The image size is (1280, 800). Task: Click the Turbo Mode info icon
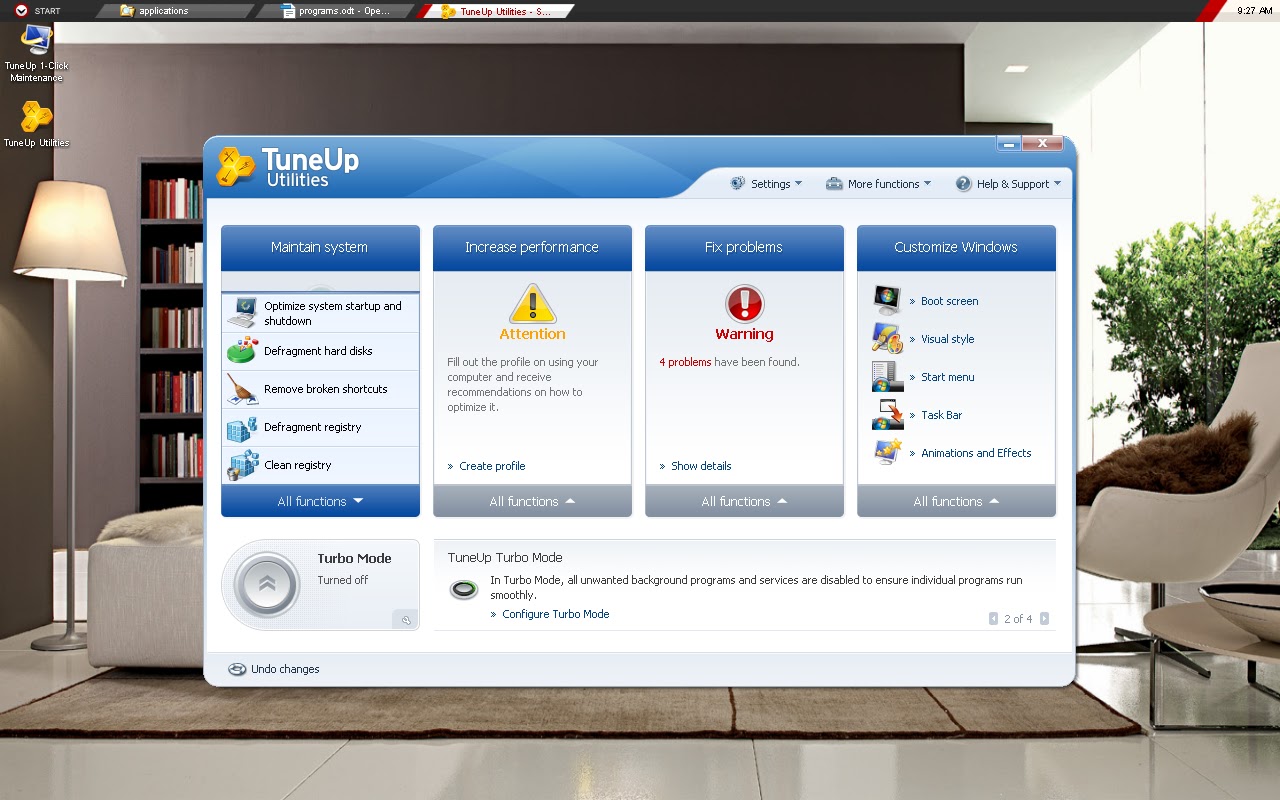463,589
